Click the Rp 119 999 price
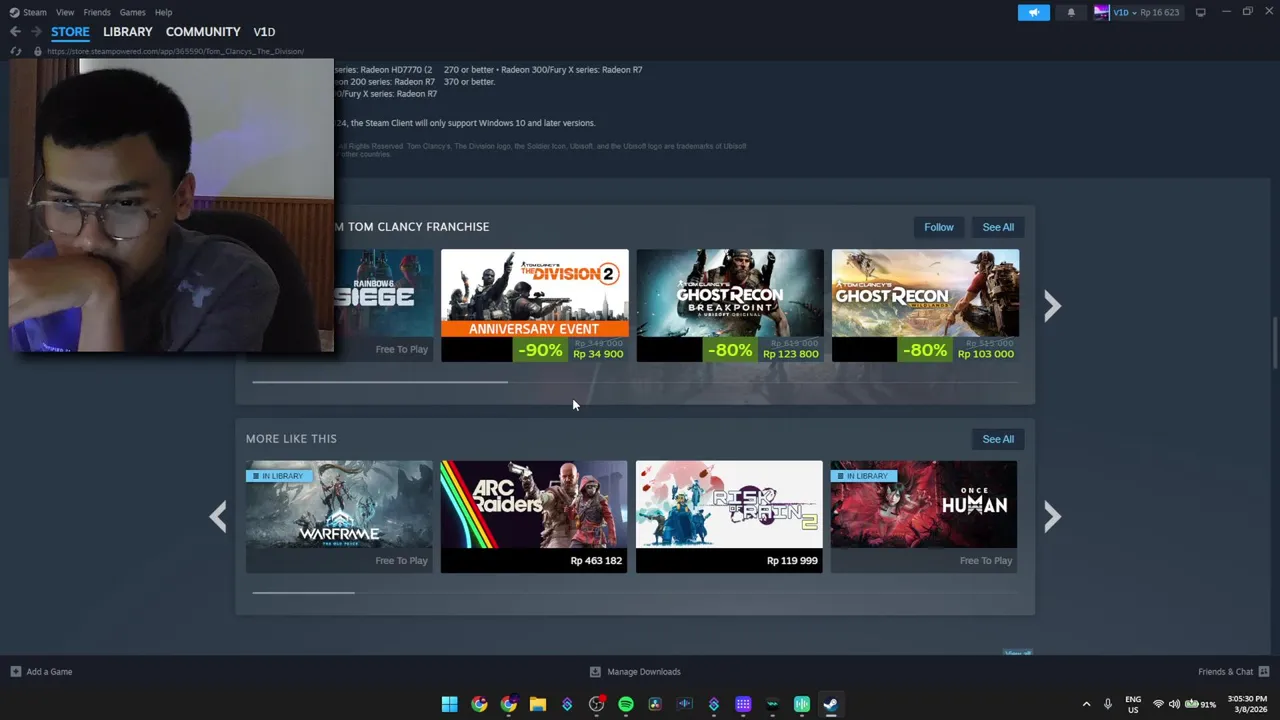Viewport: 1280px width, 720px height. [792, 561]
